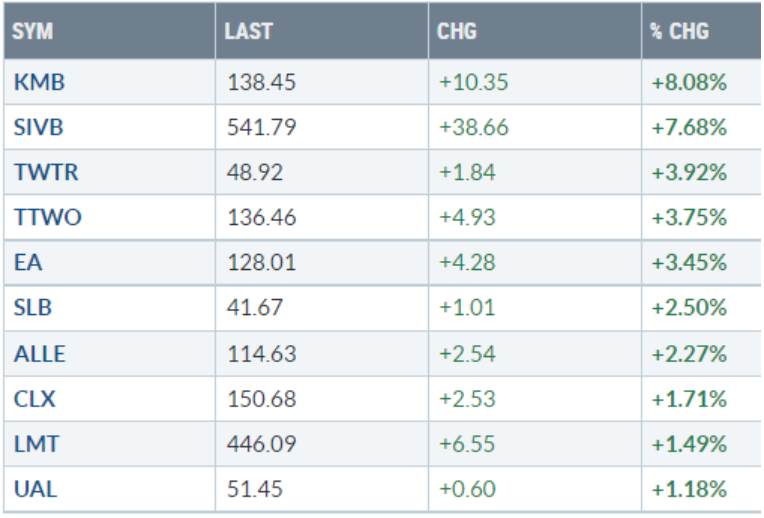Open the EA stock symbol link
Viewport: 764px width, 518px height.
28,264
